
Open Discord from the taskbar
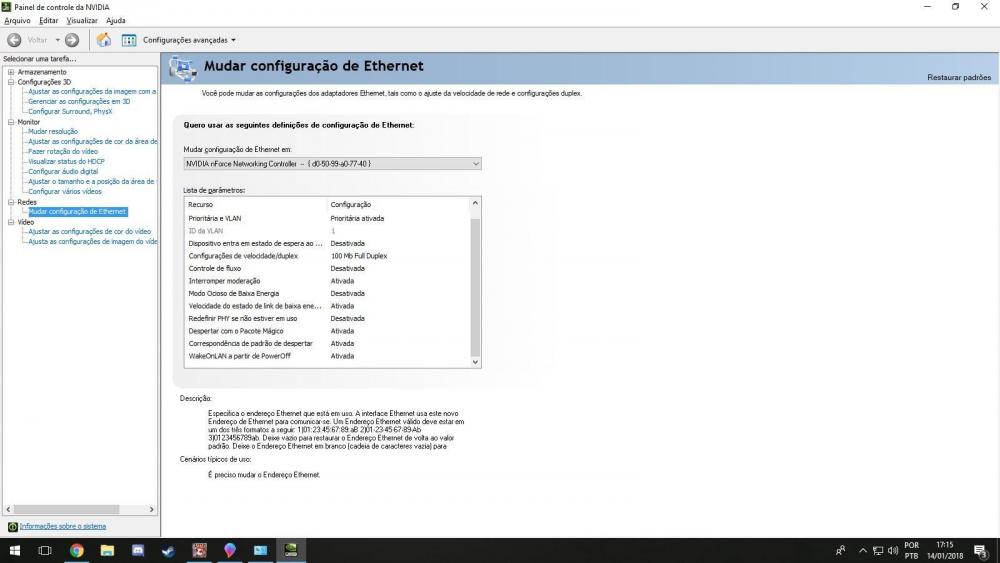(x=138, y=551)
